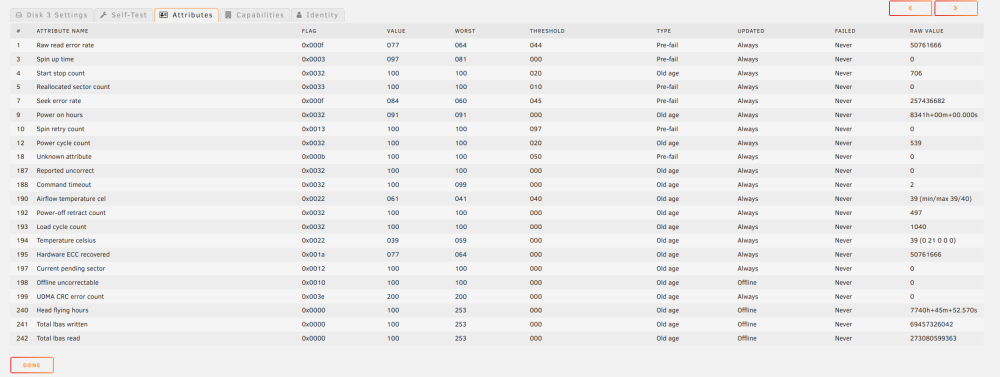Click threshold value 097
Screen dimensions: 1000x377
(x=536, y=129)
